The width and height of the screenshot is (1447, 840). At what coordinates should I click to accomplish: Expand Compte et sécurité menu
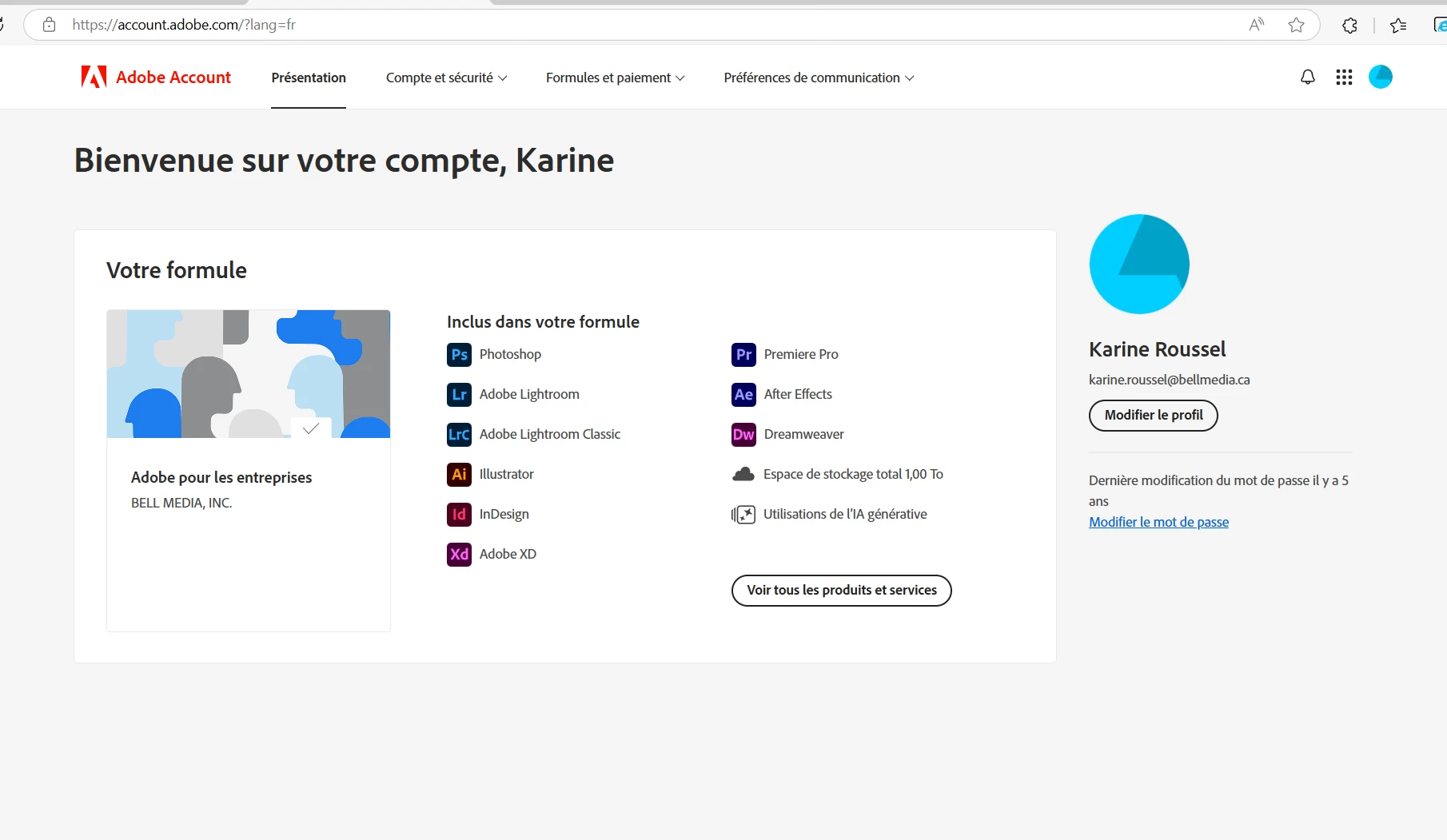446,78
